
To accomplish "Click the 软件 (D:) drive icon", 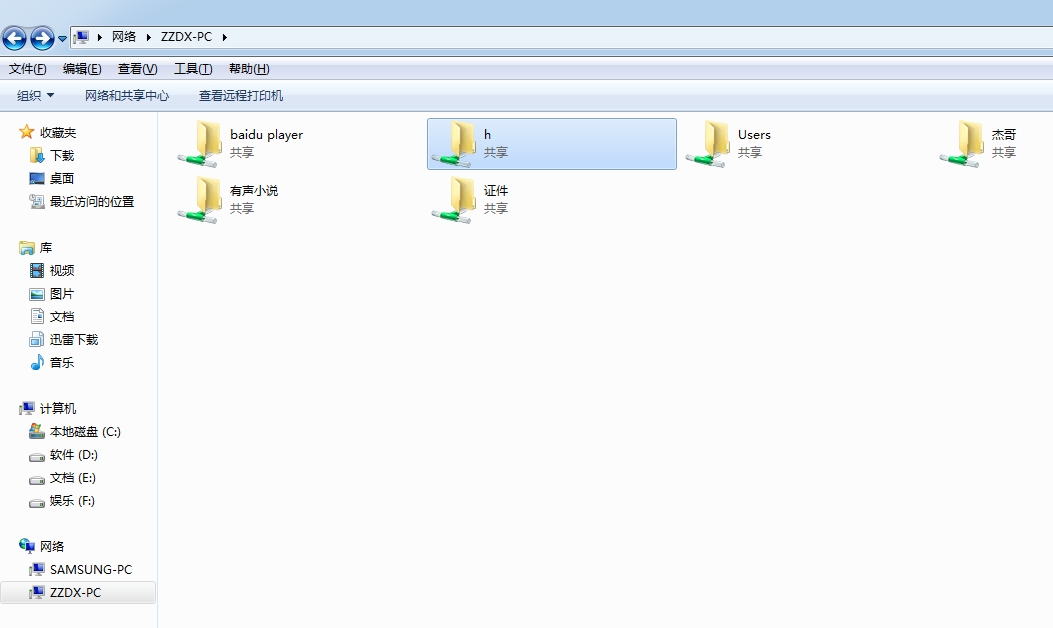I will pos(37,457).
